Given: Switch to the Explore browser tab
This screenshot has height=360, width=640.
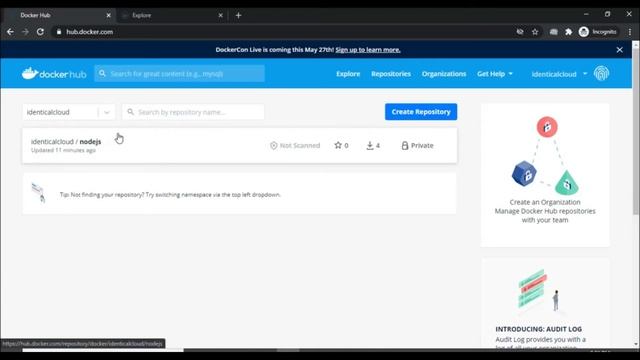Looking at the screenshot, I should (x=171, y=16).
